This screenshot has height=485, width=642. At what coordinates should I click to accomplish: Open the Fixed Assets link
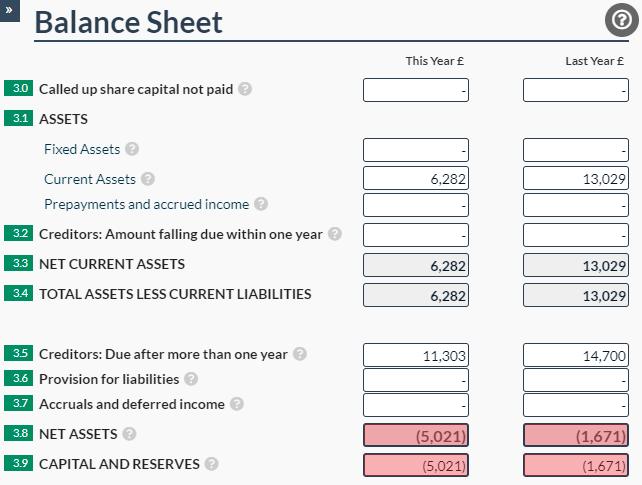pos(82,149)
